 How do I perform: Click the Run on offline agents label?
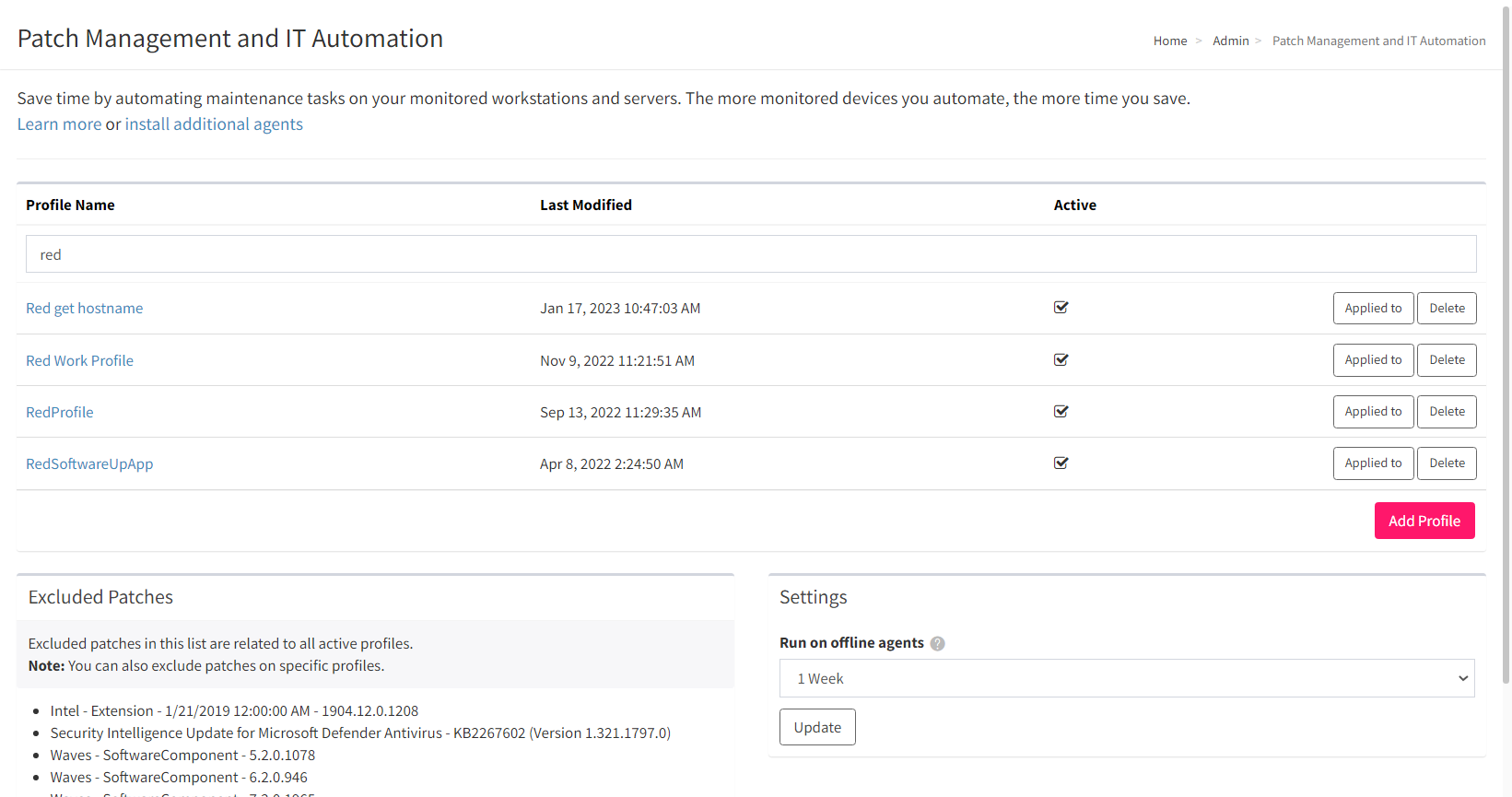[x=851, y=642]
